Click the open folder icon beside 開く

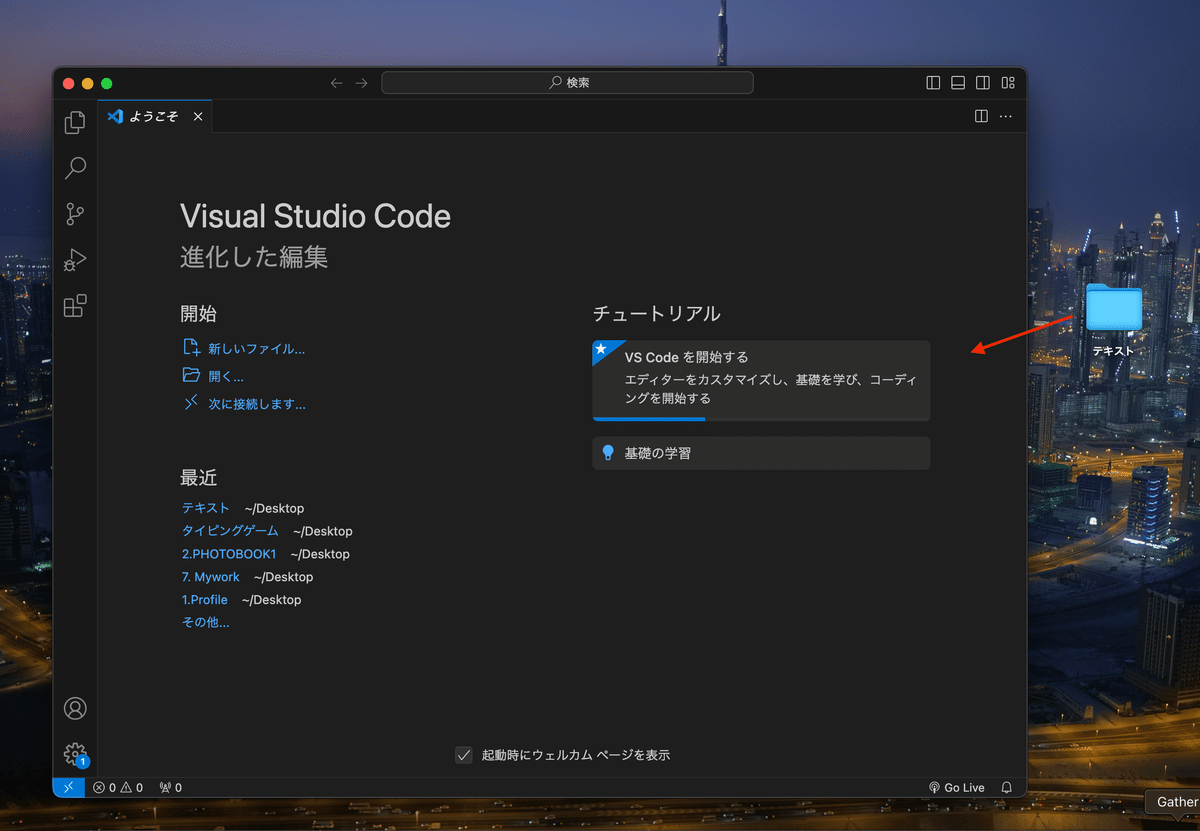[191, 376]
